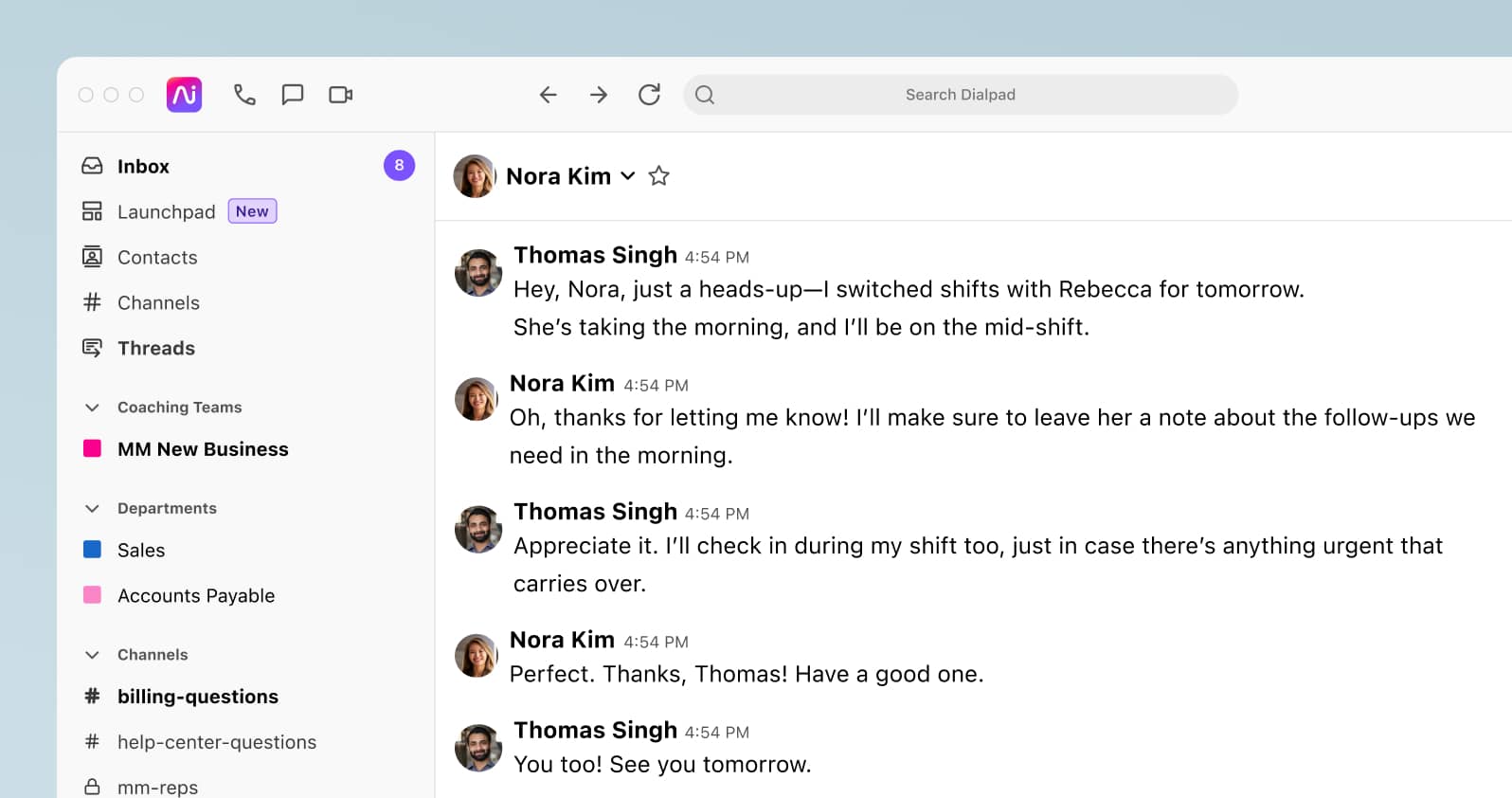Screen dimensions: 1512x798
Task: Click the Search Dialpad field
Action: (x=960, y=95)
